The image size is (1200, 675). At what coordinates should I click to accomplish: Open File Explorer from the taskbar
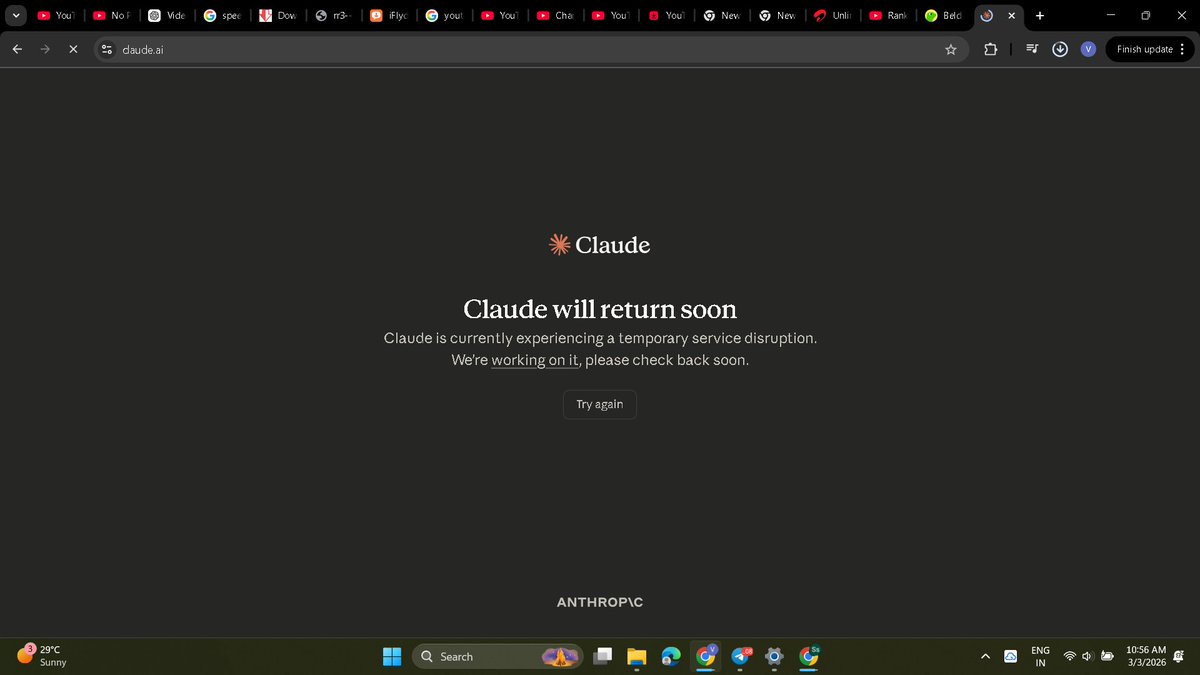coord(637,656)
